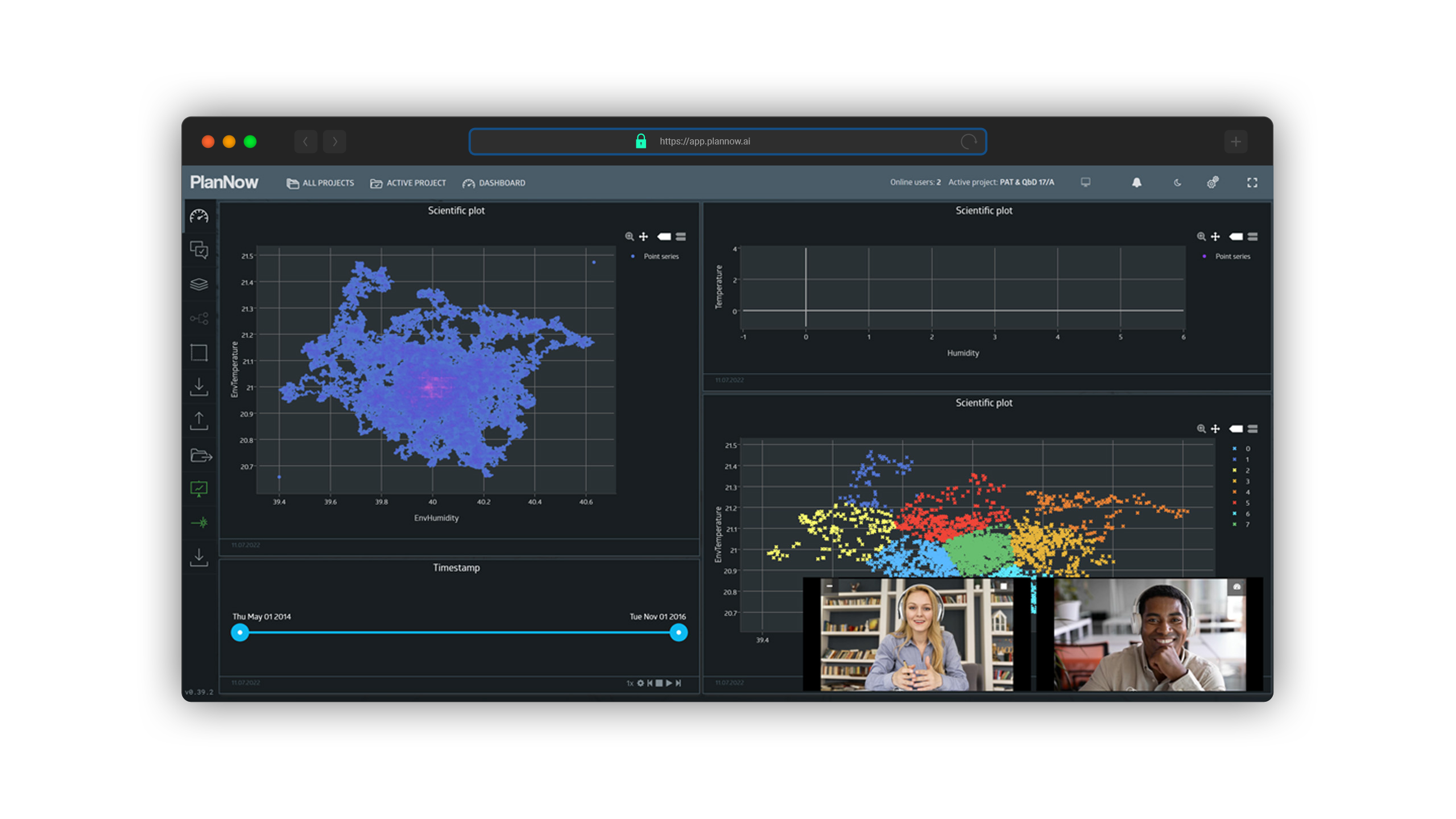The width and height of the screenshot is (1456, 819).
Task: Open the hamburger menu on clustered plot
Action: (1252, 429)
